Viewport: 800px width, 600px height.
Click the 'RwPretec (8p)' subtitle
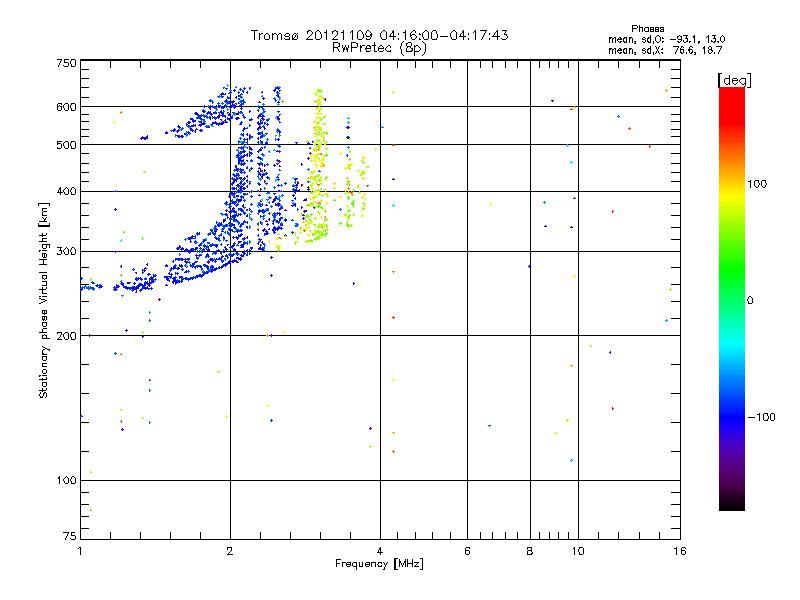tap(379, 48)
